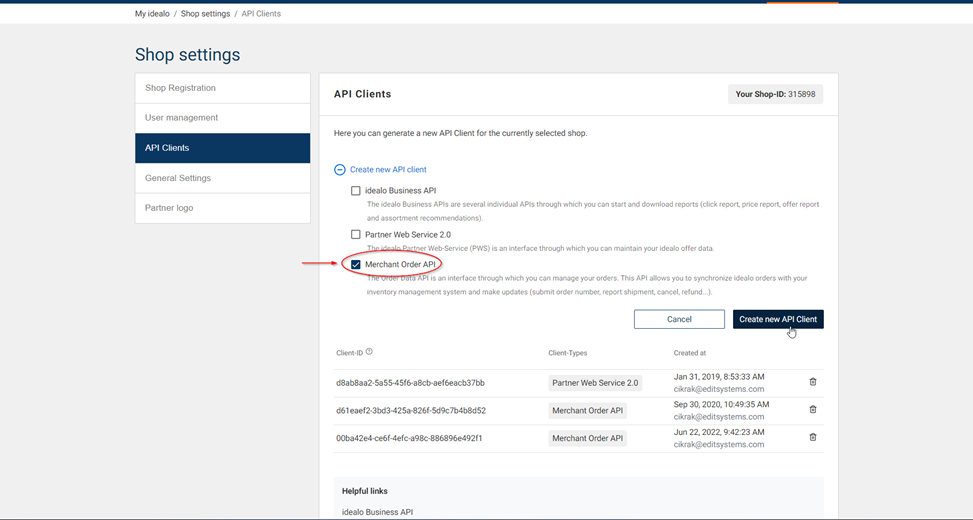
Task: Click the Client-Types column header
Action: (x=567, y=353)
